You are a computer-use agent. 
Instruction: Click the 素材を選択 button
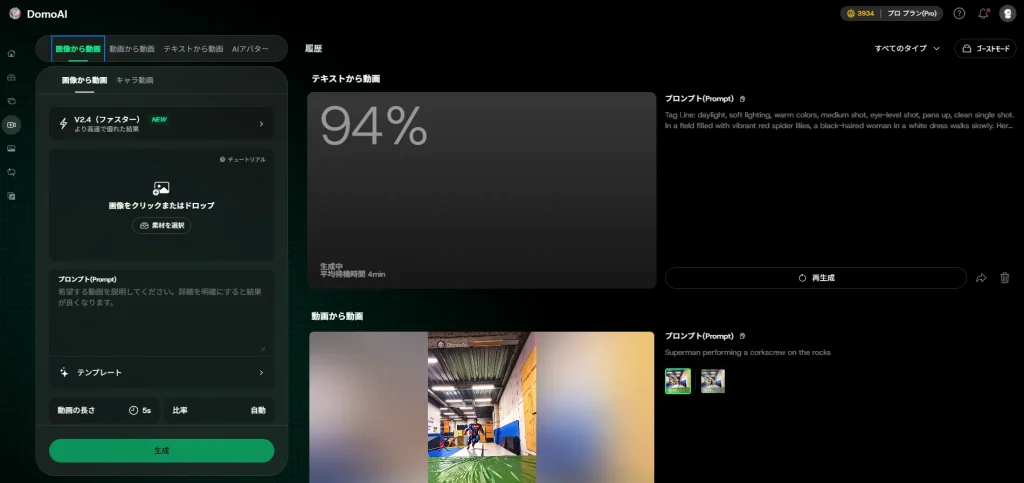coord(161,226)
